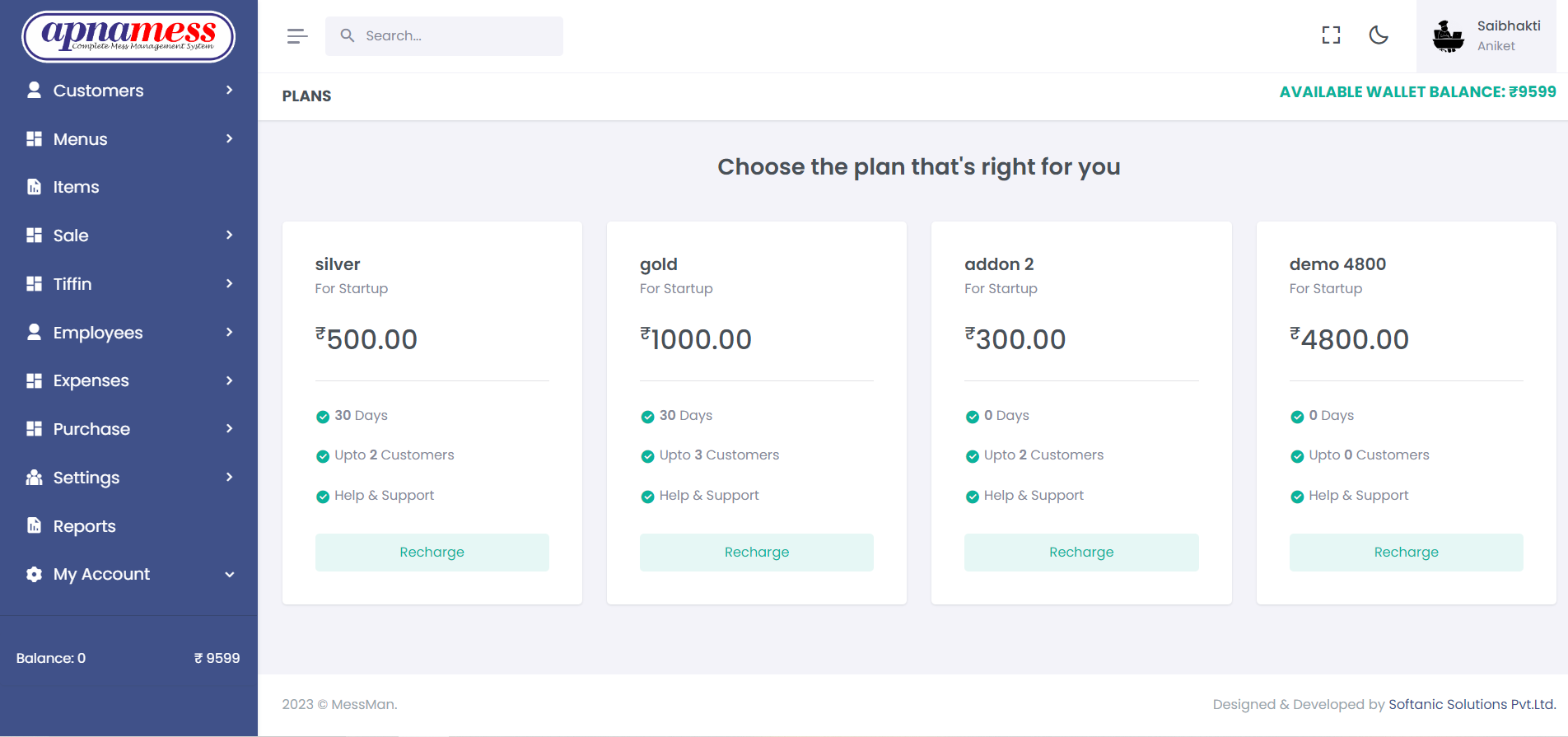Click the search magnifier icon

(348, 35)
